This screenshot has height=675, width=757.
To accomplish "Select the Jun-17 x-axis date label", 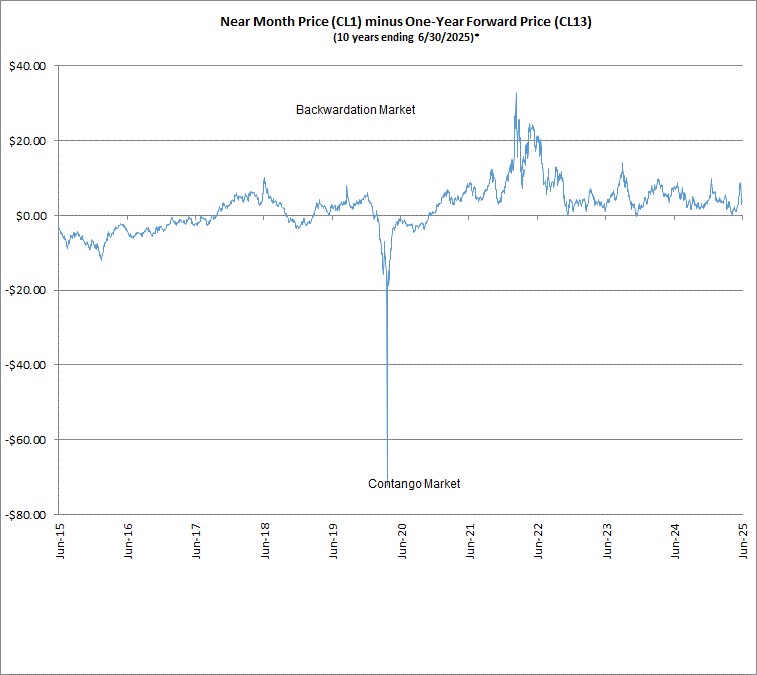I will point(196,540).
